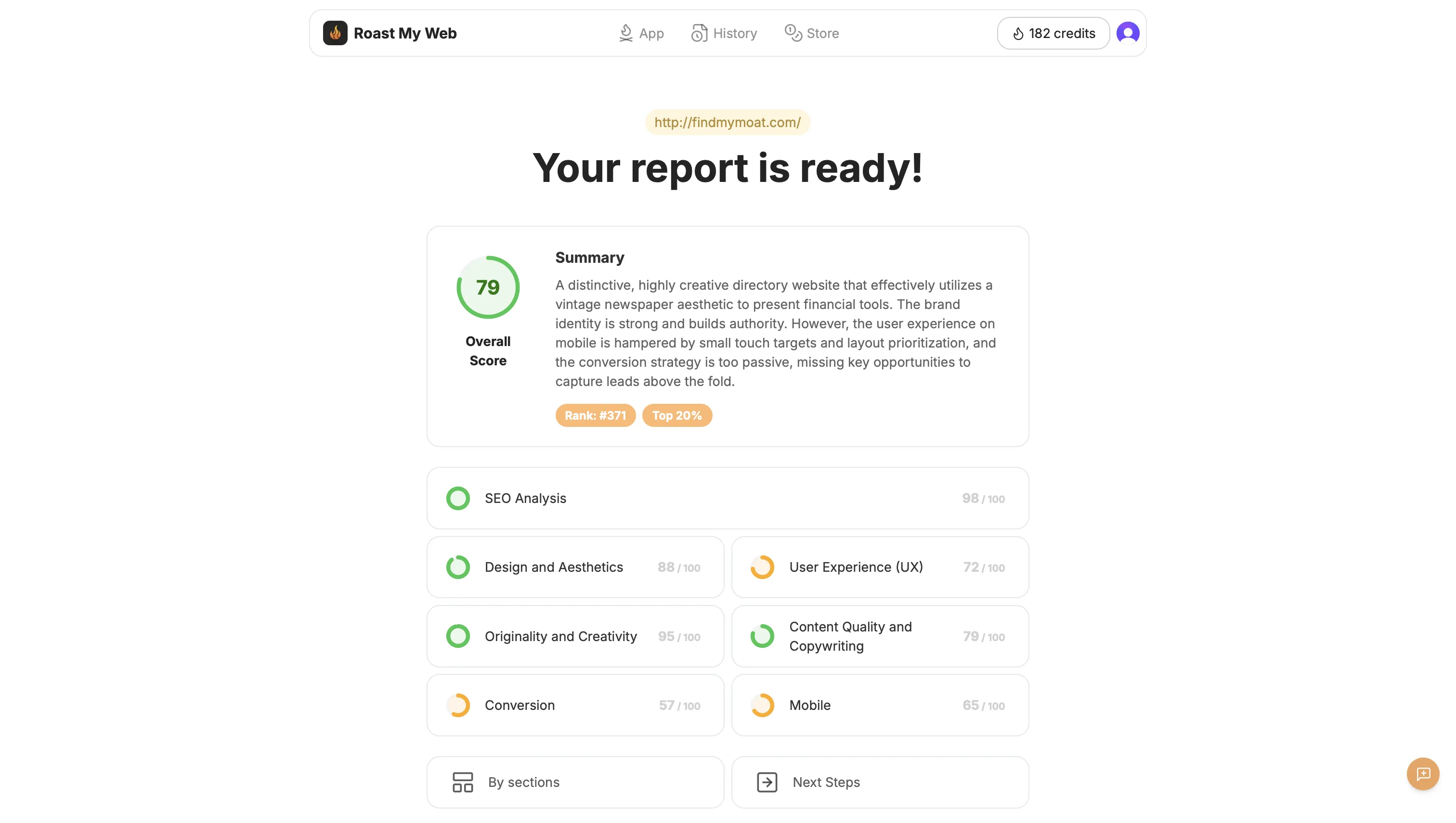Open the user profile avatar
This screenshot has height=823, width=1456.
1127,33
